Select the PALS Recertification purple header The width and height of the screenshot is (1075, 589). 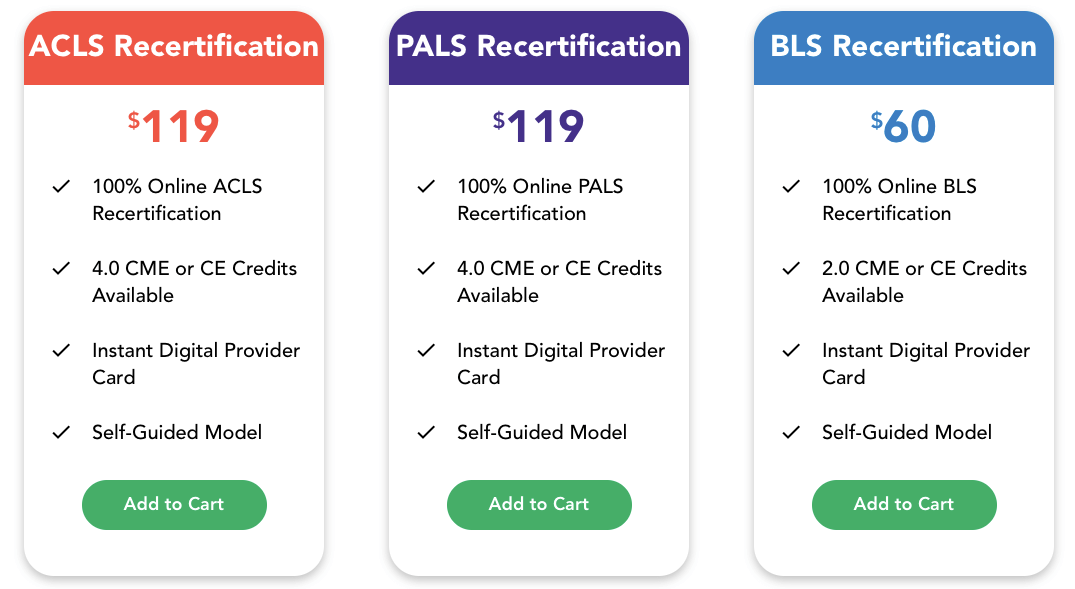pyautogui.click(x=539, y=48)
